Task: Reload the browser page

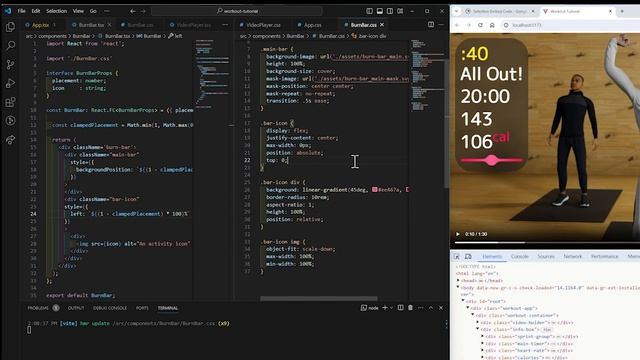Action: coord(480,25)
